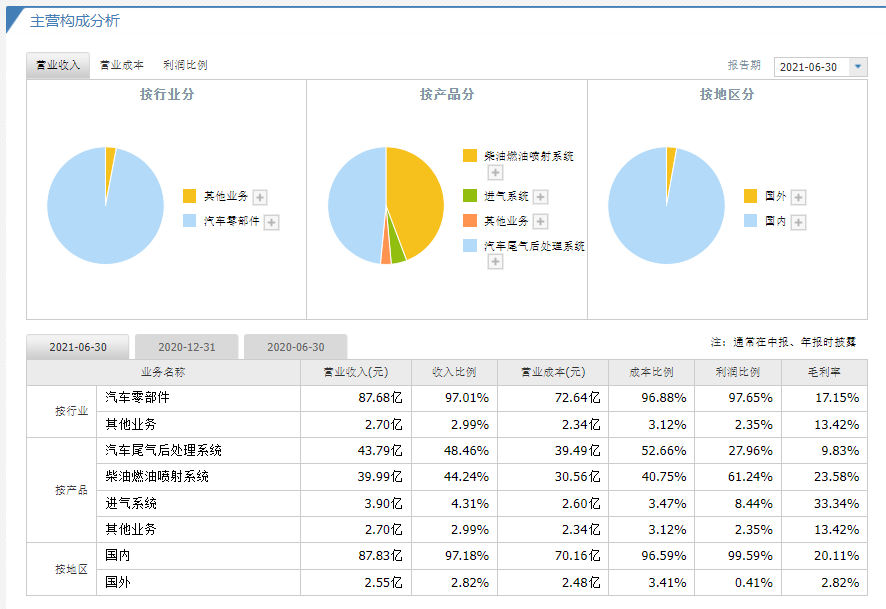The height and width of the screenshot is (609, 886).
Task: Click the plus icon beside 进气系统
Action: click(541, 198)
